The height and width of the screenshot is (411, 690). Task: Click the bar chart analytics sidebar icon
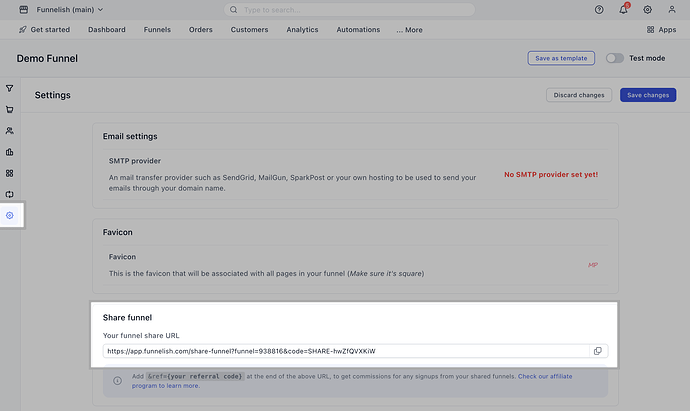(9, 152)
